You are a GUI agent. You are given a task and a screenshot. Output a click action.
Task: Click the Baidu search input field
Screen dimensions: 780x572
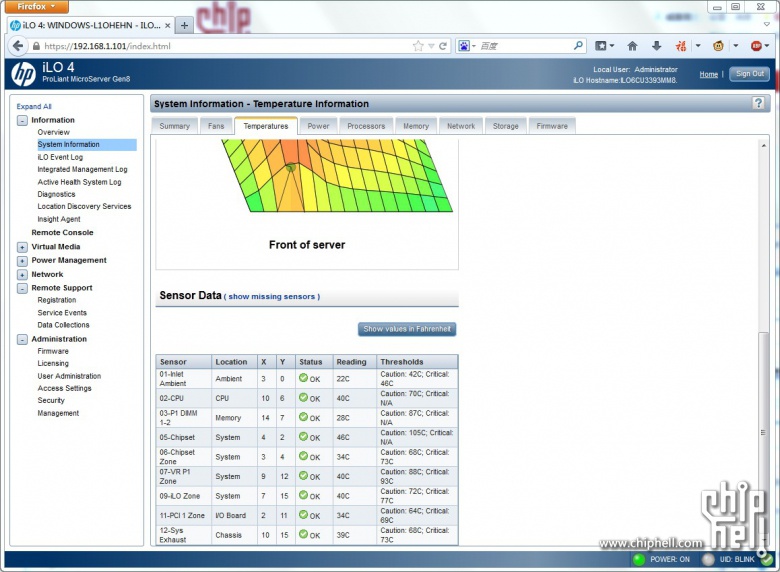click(525, 46)
